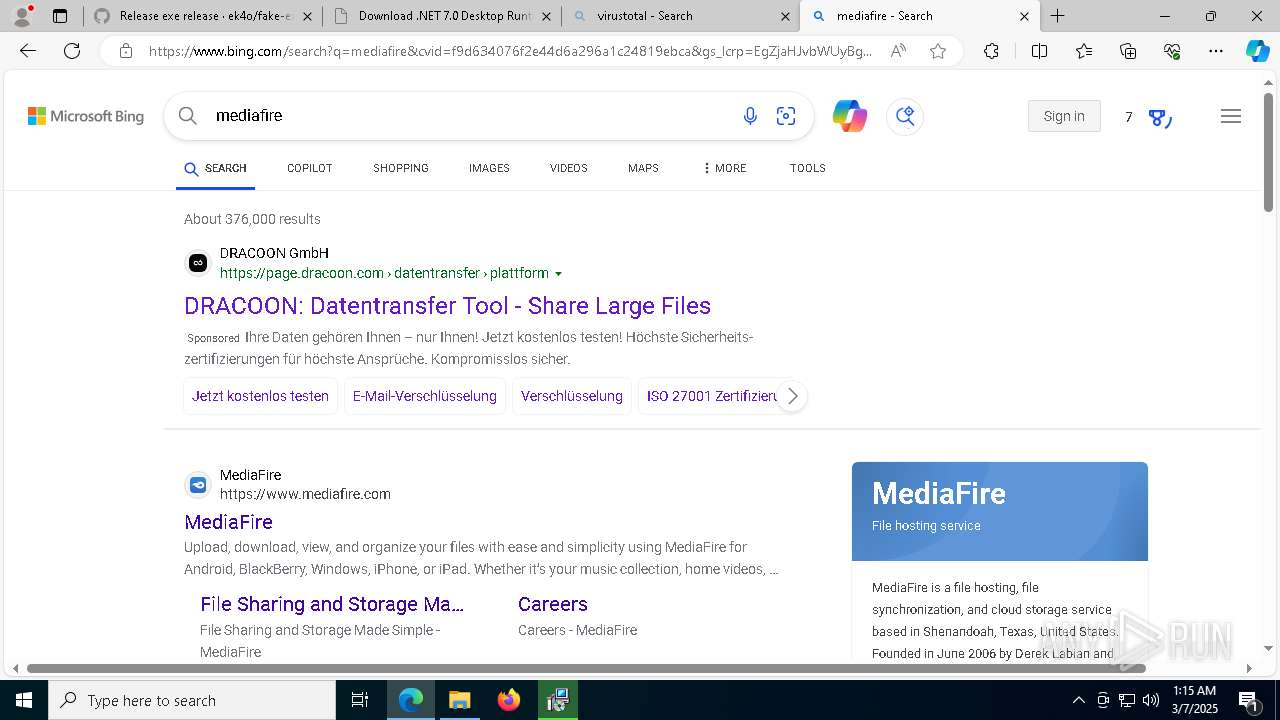Open Browser essentials icon
Screen dimensions: 1280x720
pyautogui.click(x=1172, y=51)
